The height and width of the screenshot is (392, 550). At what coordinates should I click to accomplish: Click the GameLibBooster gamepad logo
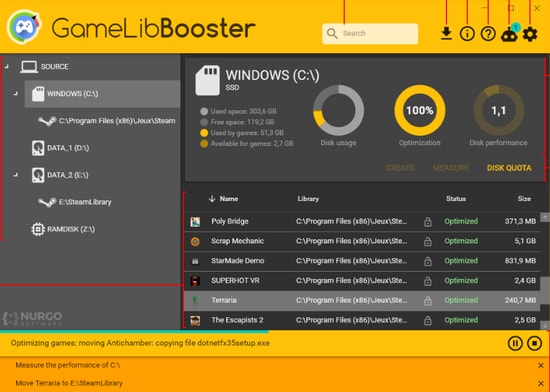tap(24, 27)
